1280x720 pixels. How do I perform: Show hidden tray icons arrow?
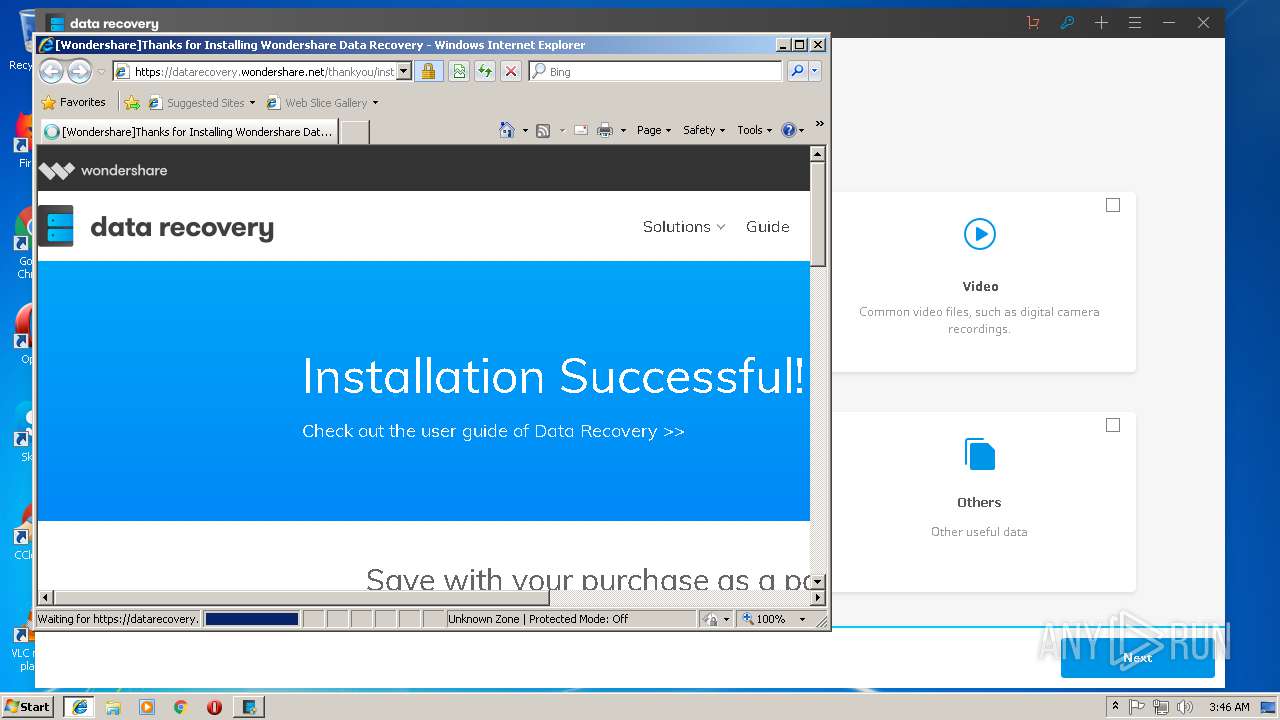click(x=1115, y=707)
